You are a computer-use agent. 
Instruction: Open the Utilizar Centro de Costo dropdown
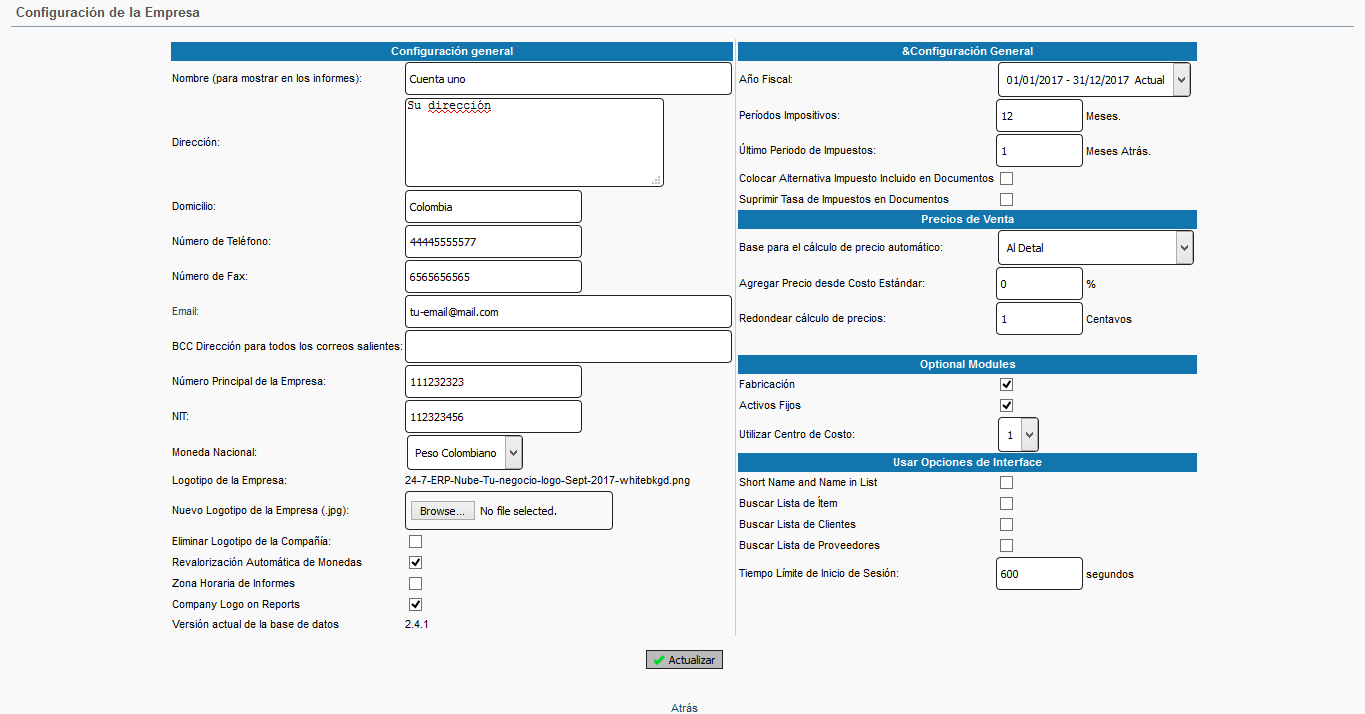coord(1018,435)
